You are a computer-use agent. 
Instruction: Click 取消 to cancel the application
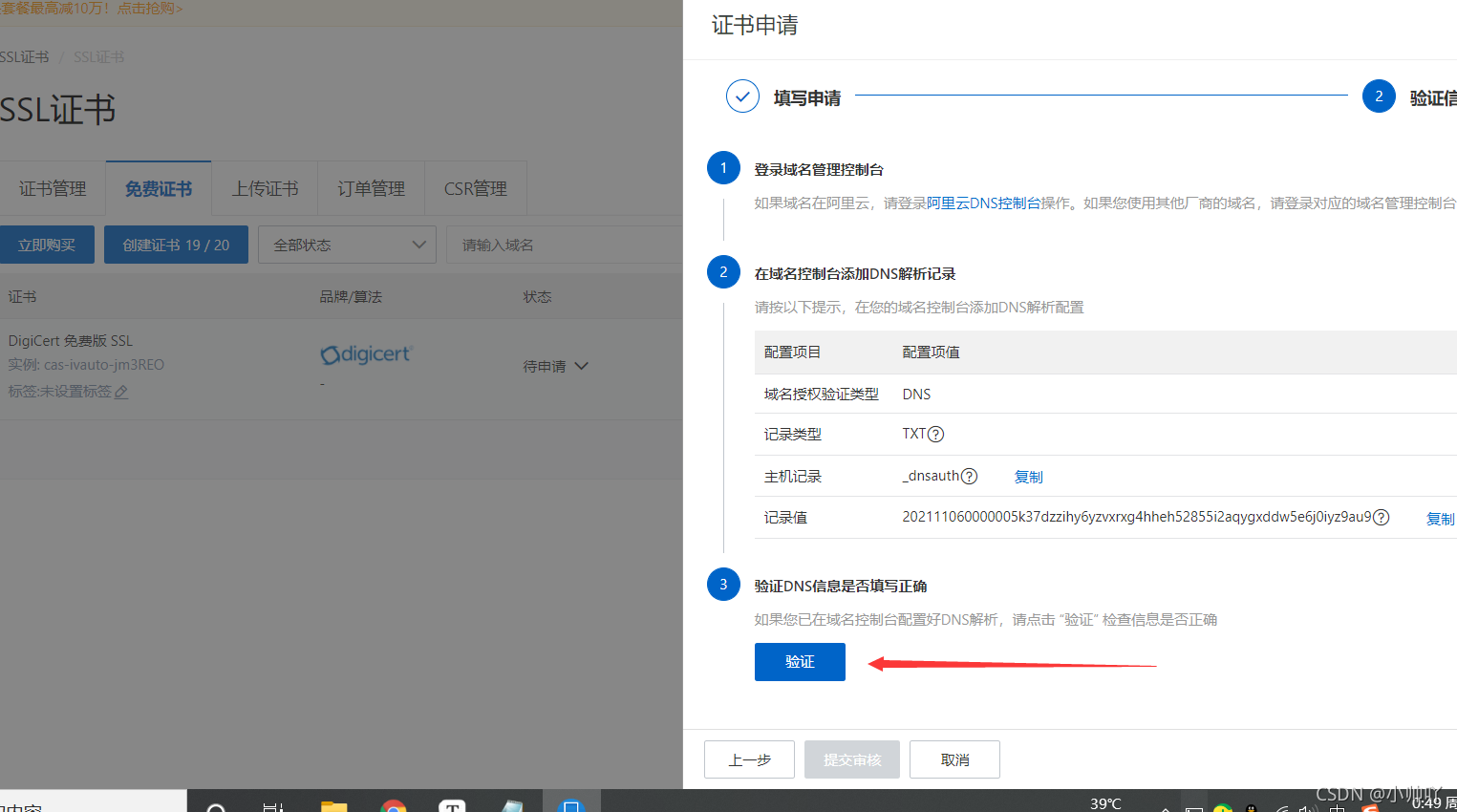pyautogui.click(x=954, y=759)
